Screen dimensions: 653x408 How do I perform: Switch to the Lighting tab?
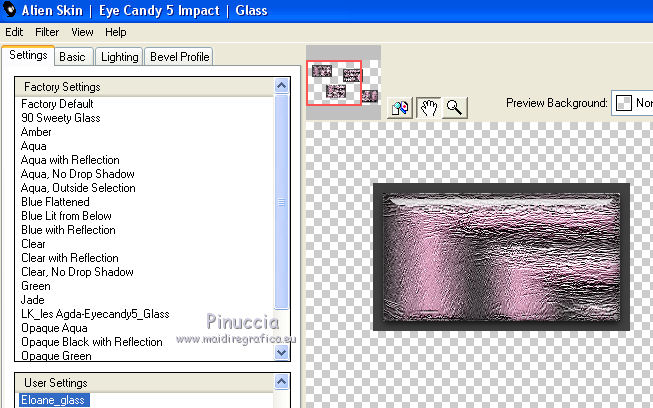click(120, 57)
